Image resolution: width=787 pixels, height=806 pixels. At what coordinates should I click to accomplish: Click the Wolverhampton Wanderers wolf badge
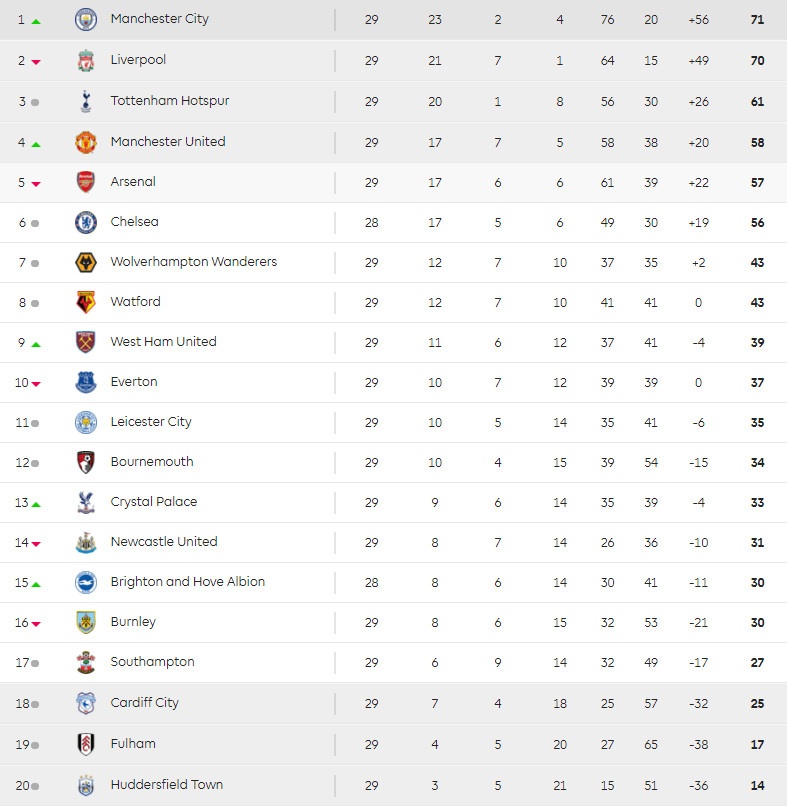click(86, 262)
